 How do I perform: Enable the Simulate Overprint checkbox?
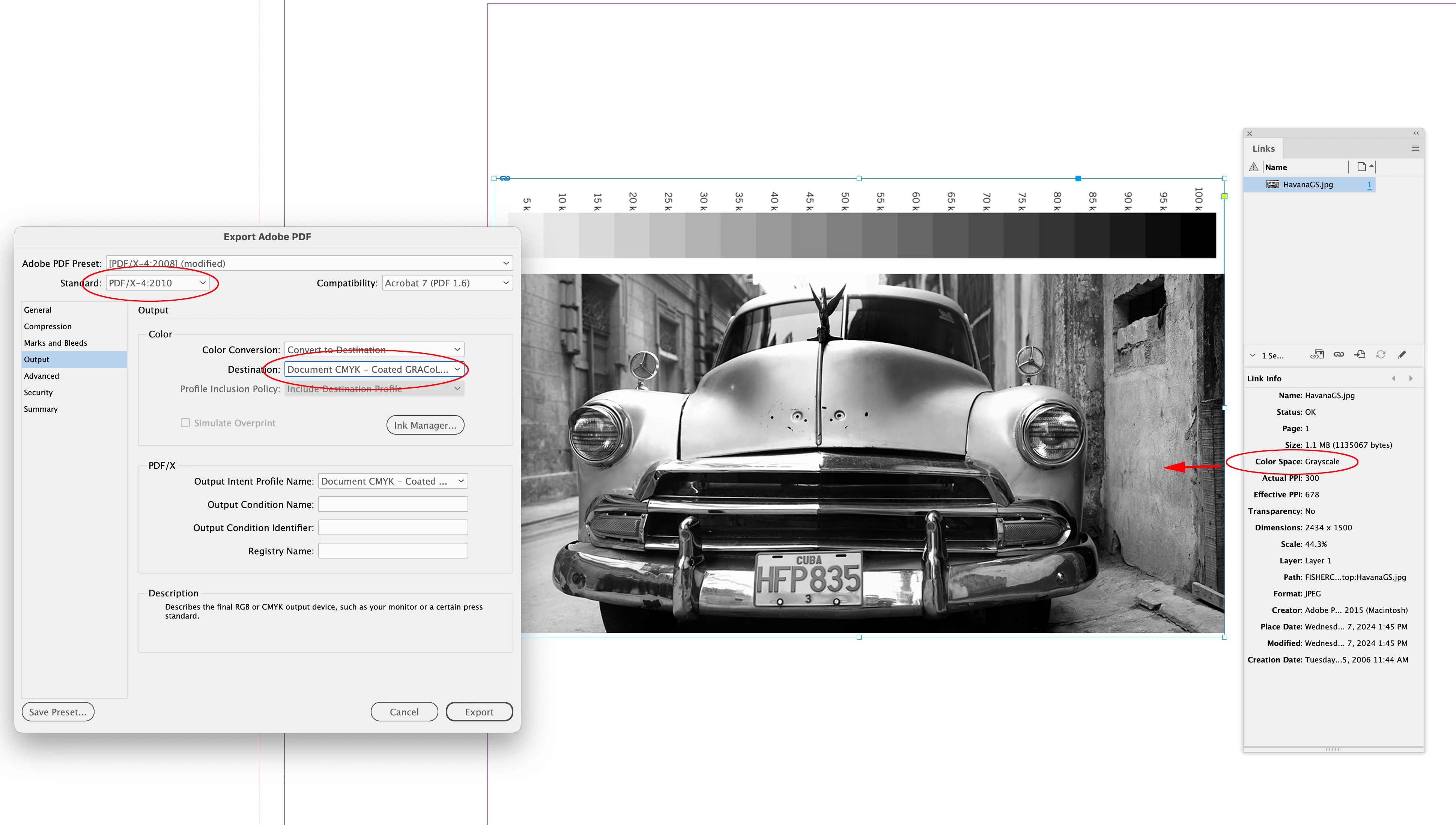point(185,423)
